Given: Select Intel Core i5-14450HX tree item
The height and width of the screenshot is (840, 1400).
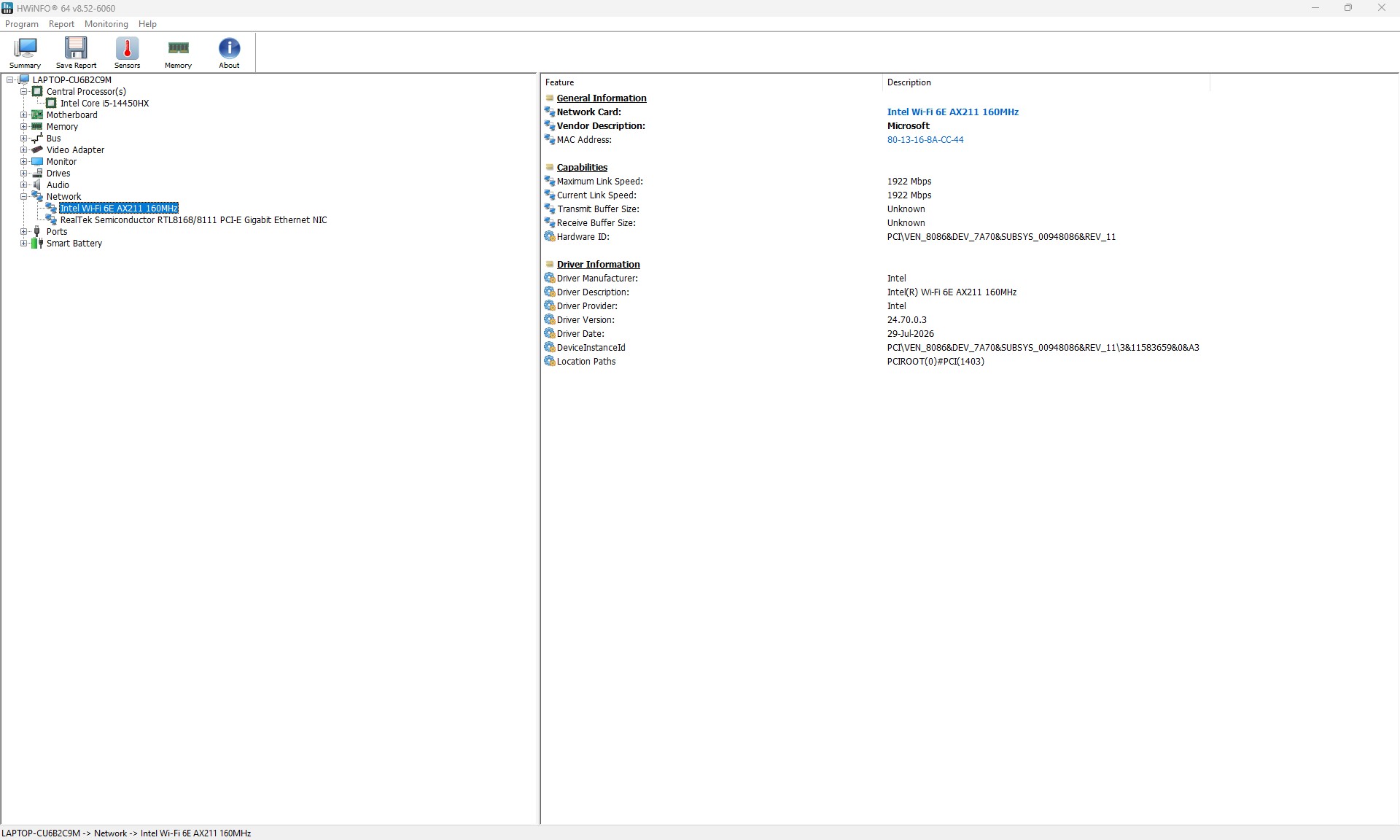Looking at the screenshot, I should click(x=104, y=103).
